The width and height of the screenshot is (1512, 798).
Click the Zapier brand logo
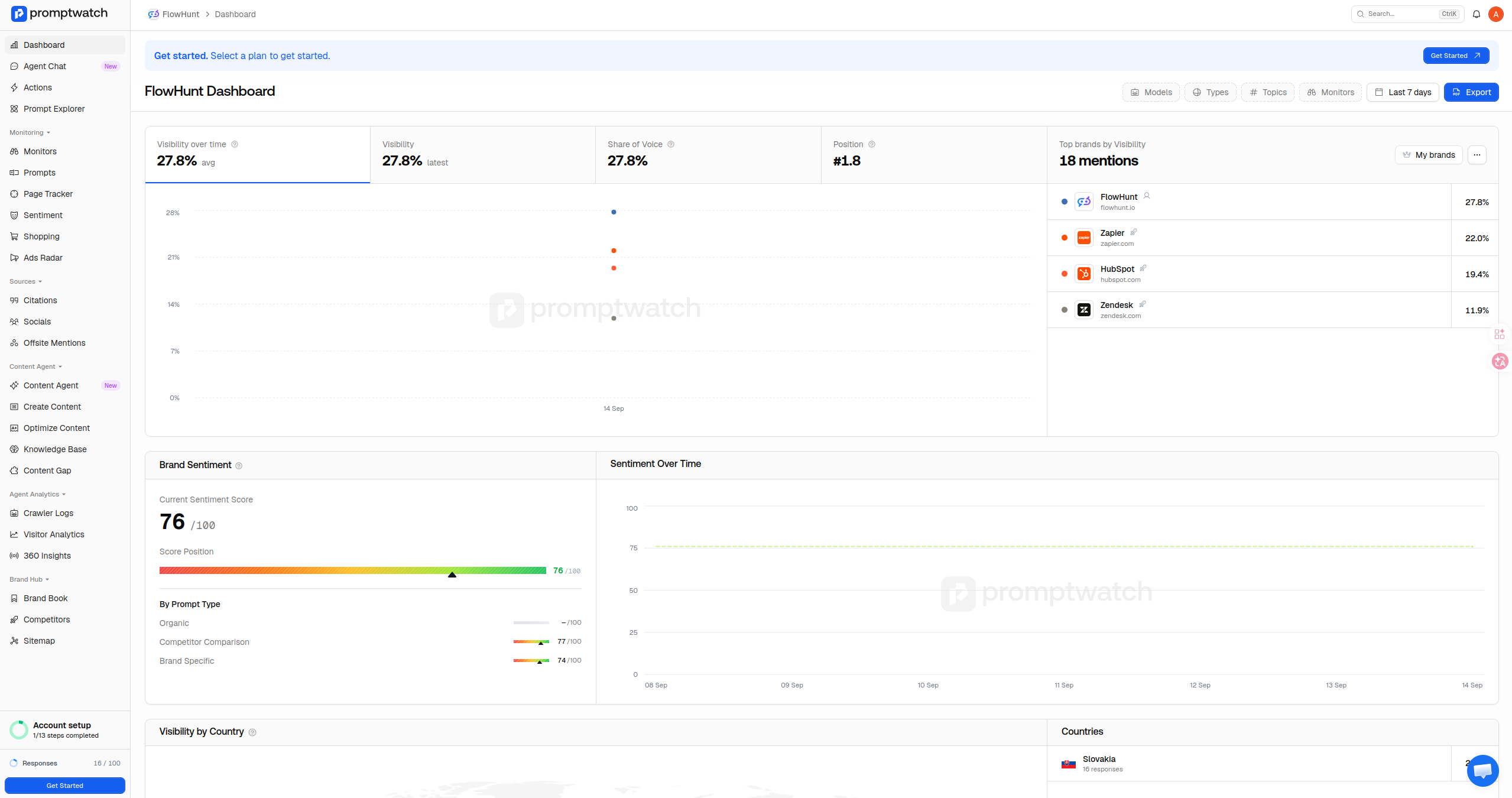[1084, 238]
